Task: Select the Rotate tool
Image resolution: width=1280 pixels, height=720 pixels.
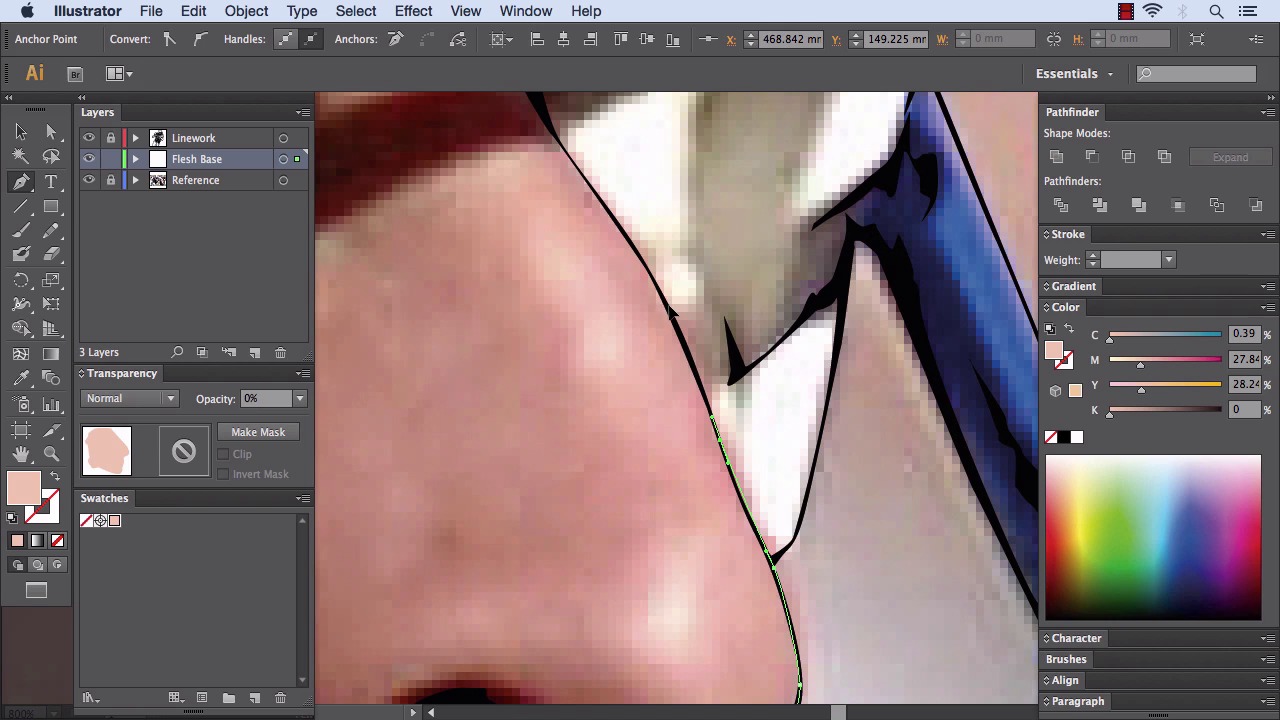Action: coord(21,280)
